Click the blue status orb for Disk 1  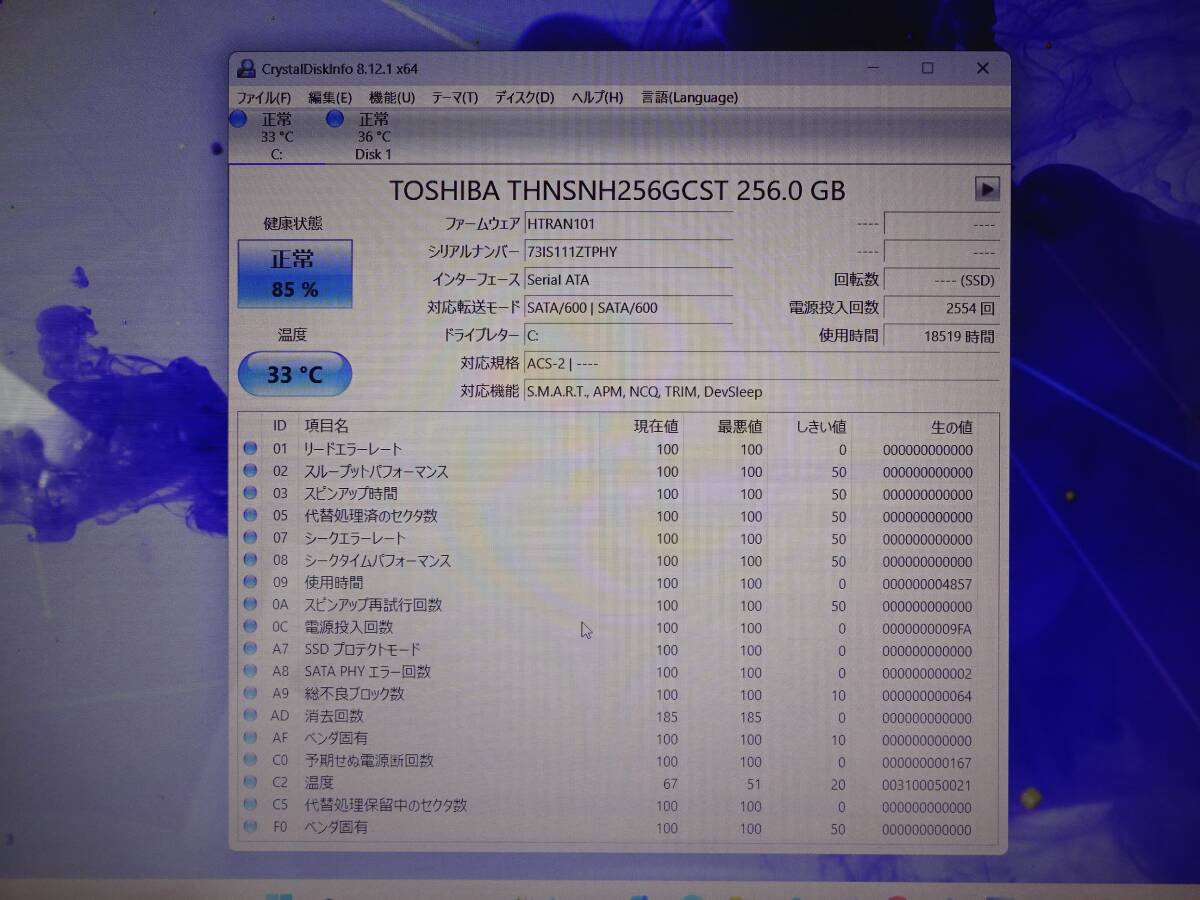[x=335, y=119]
